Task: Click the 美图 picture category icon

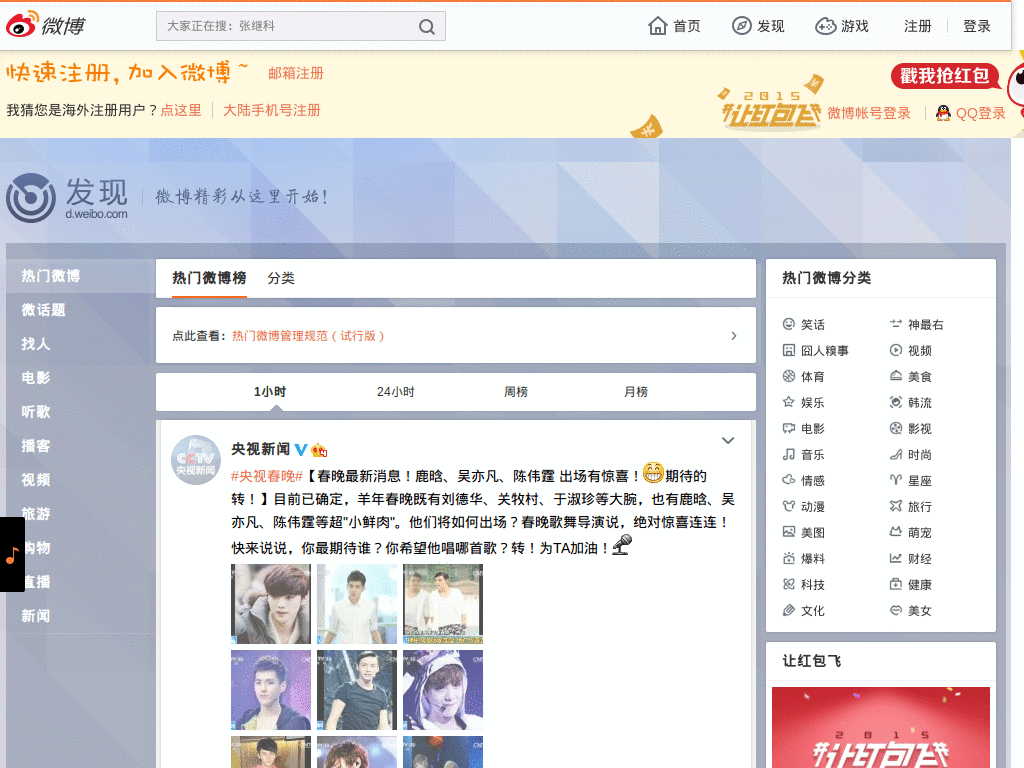Action: tap(789, 532)
